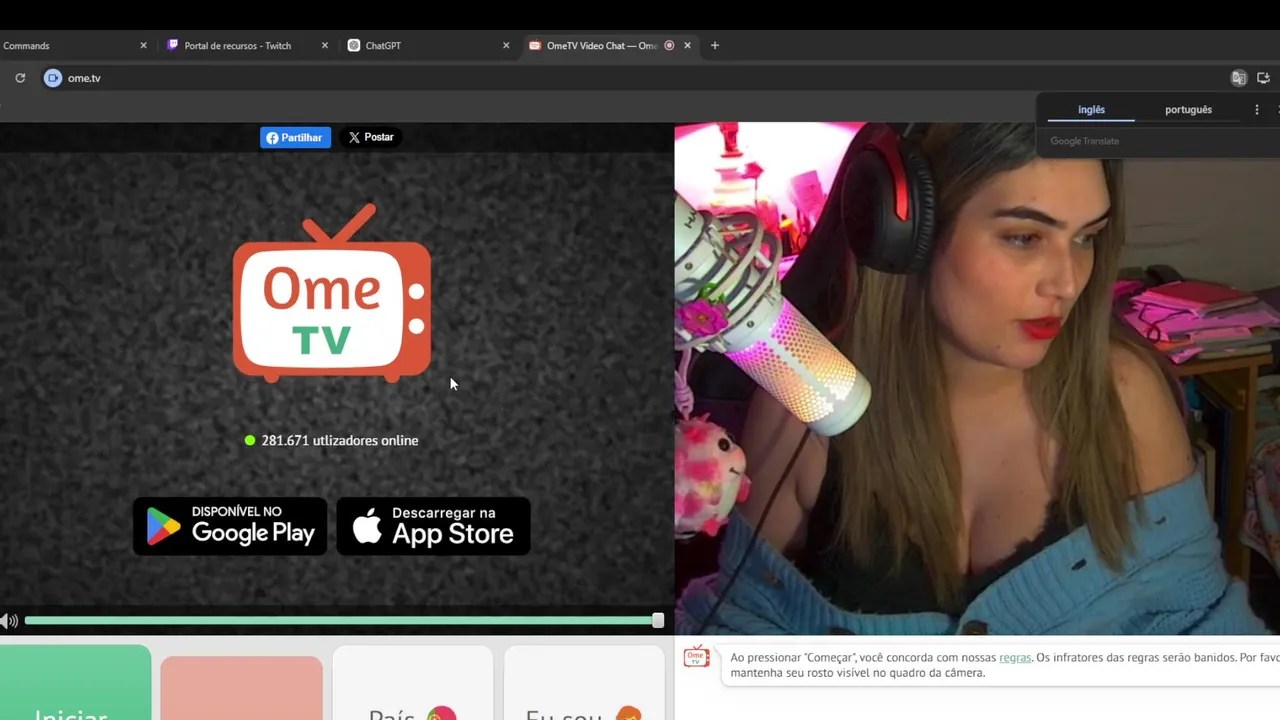
Task: Switch to Portal de recursos - Twitch tab
Action: 248,45
